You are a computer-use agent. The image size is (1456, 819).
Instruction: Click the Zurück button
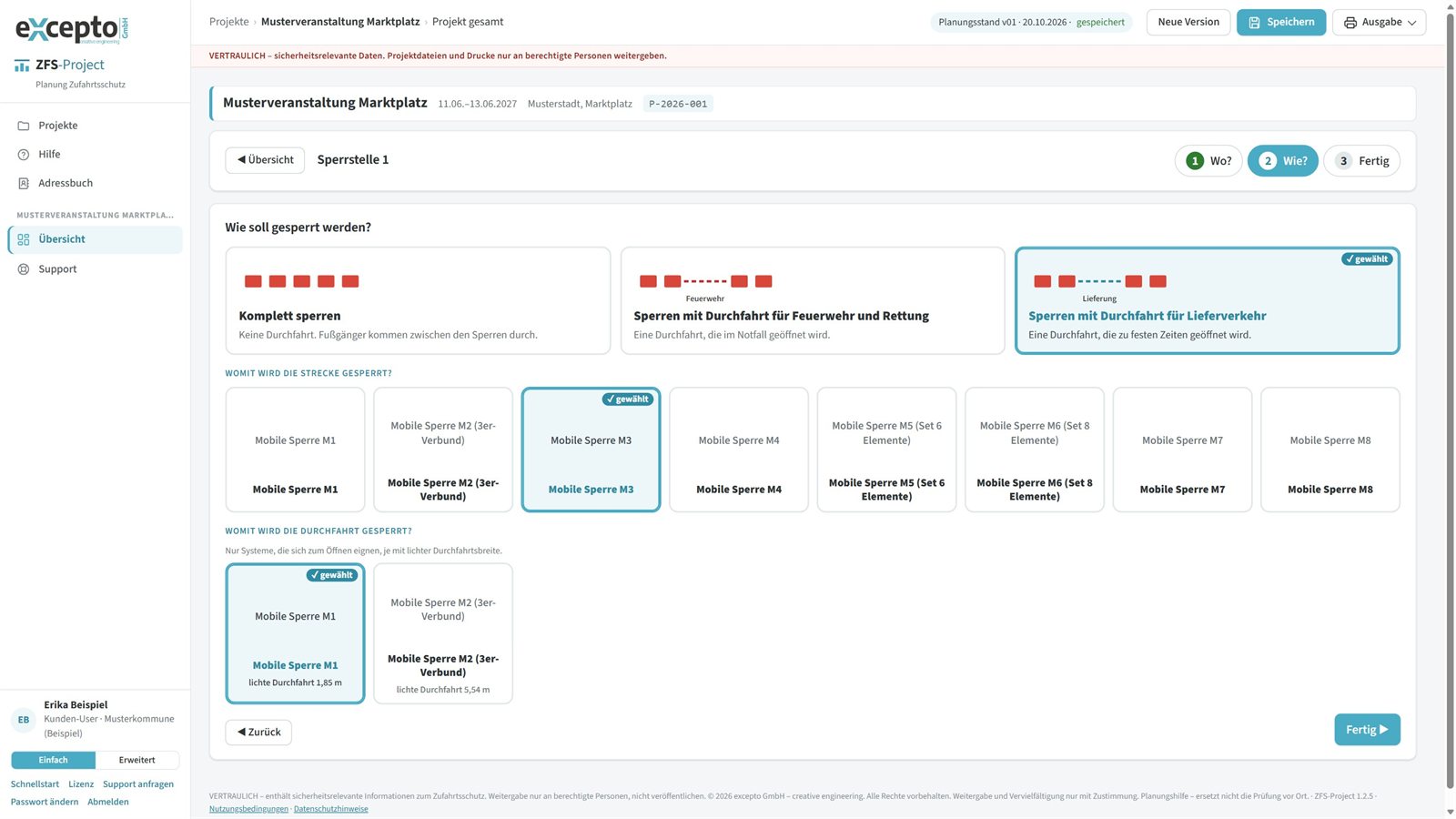[258, 733]
